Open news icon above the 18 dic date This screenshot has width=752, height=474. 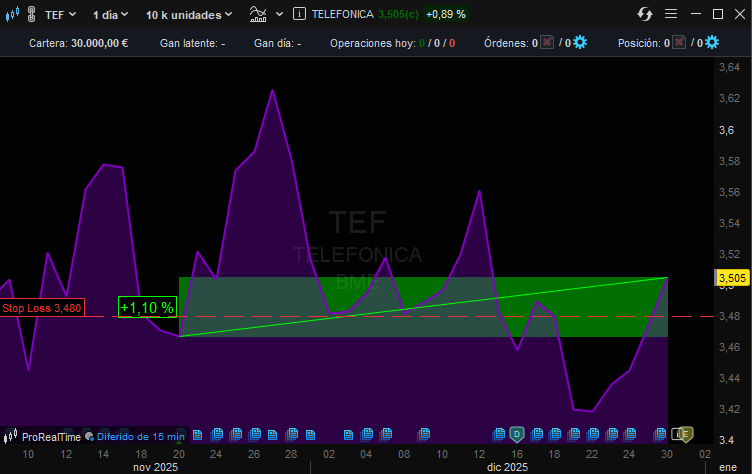click(x=555, y=435)
